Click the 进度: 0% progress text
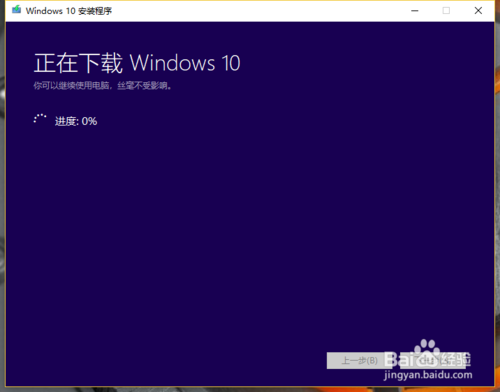Image resolution: width=500 pixels, height=392 pixels. click(76, 121)
